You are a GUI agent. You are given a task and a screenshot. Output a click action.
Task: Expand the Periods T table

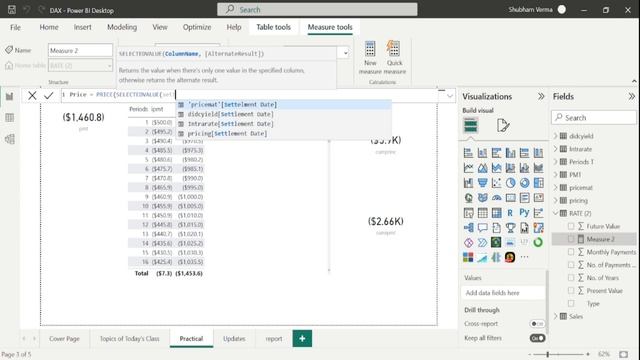[x=556, y=162]
